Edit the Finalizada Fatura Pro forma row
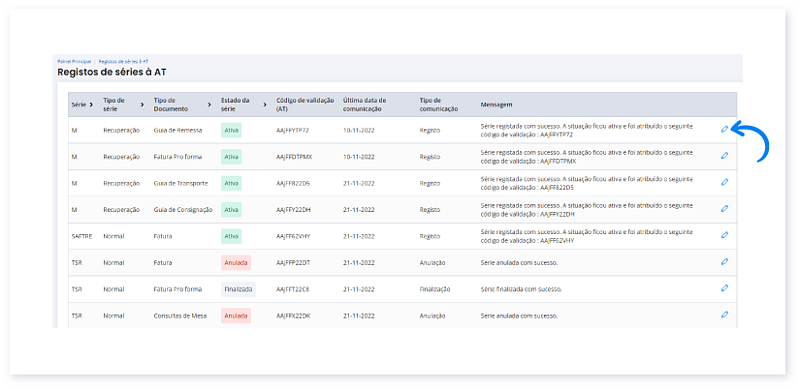Viewport: 800px width, 389px height. [724, 288]
